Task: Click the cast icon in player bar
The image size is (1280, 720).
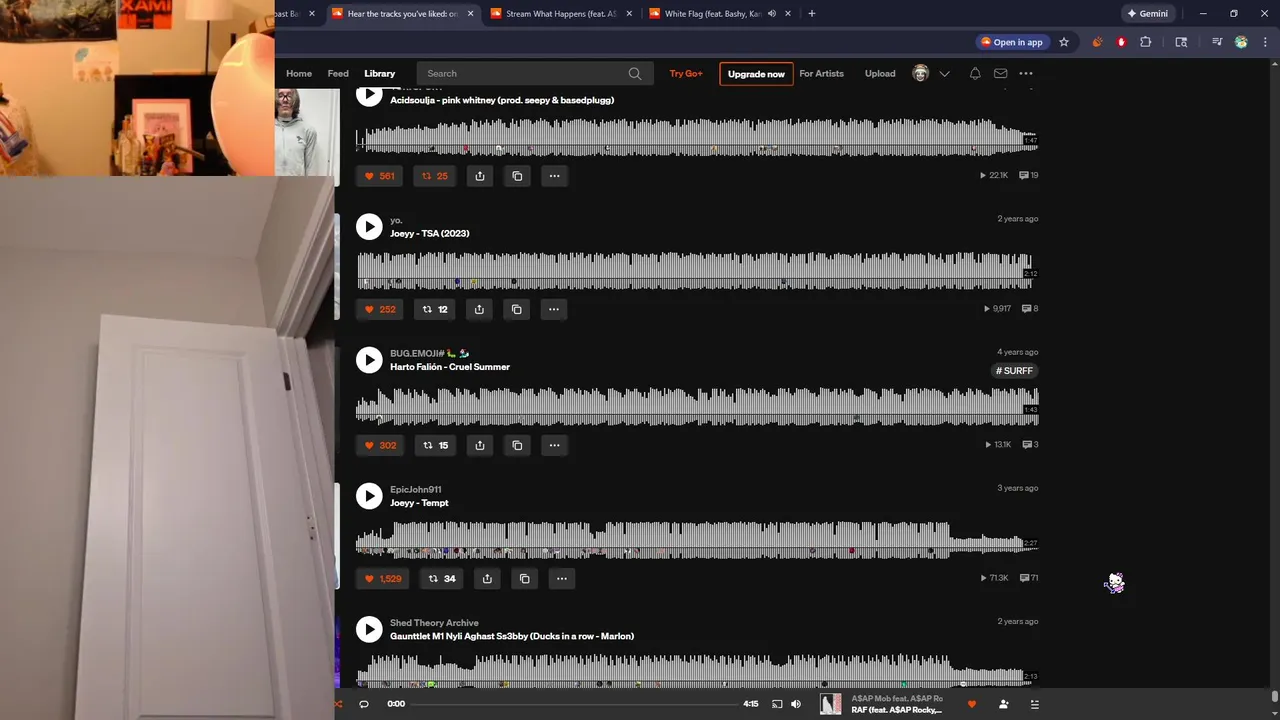Action: click(777, 704)
